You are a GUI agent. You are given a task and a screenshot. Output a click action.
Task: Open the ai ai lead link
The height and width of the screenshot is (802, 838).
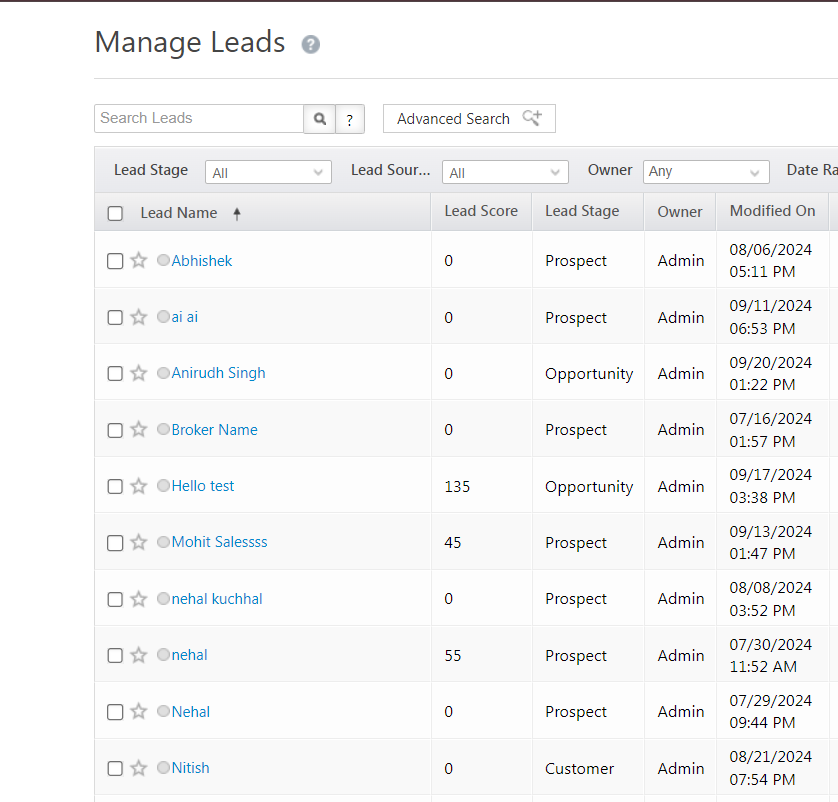click(x=184, y=317)
